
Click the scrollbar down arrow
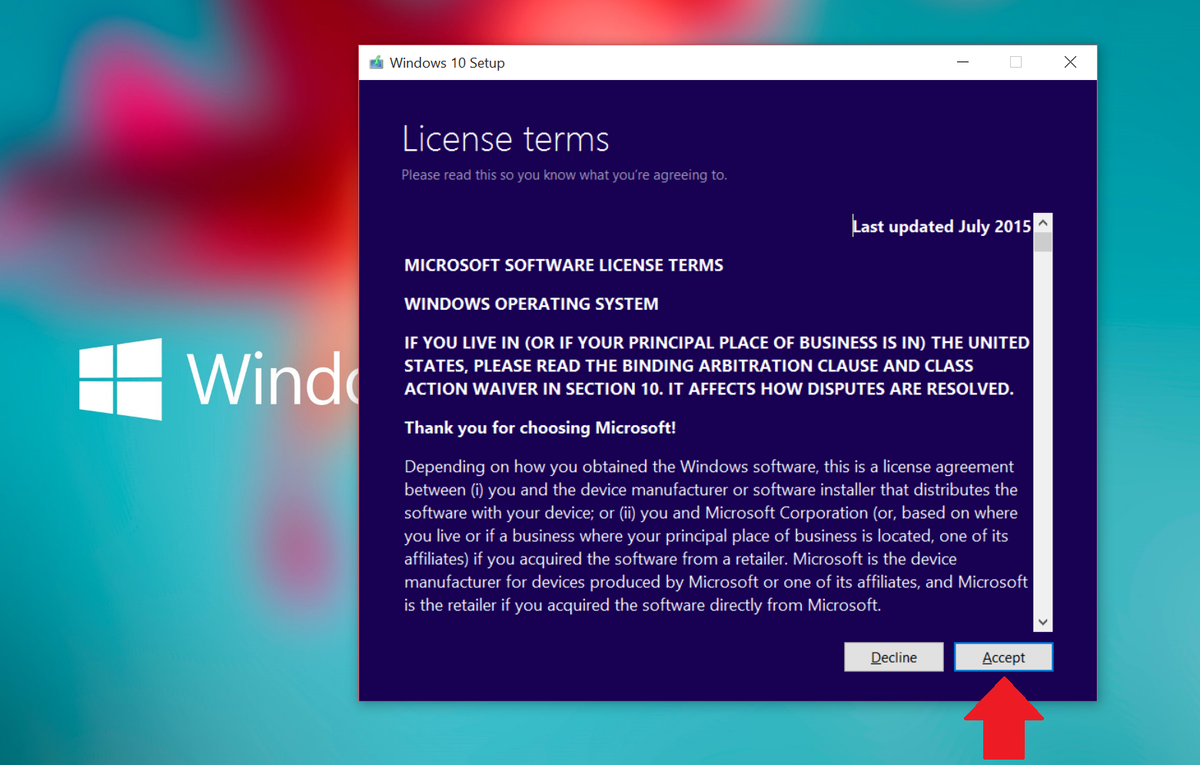[1042, 621]
